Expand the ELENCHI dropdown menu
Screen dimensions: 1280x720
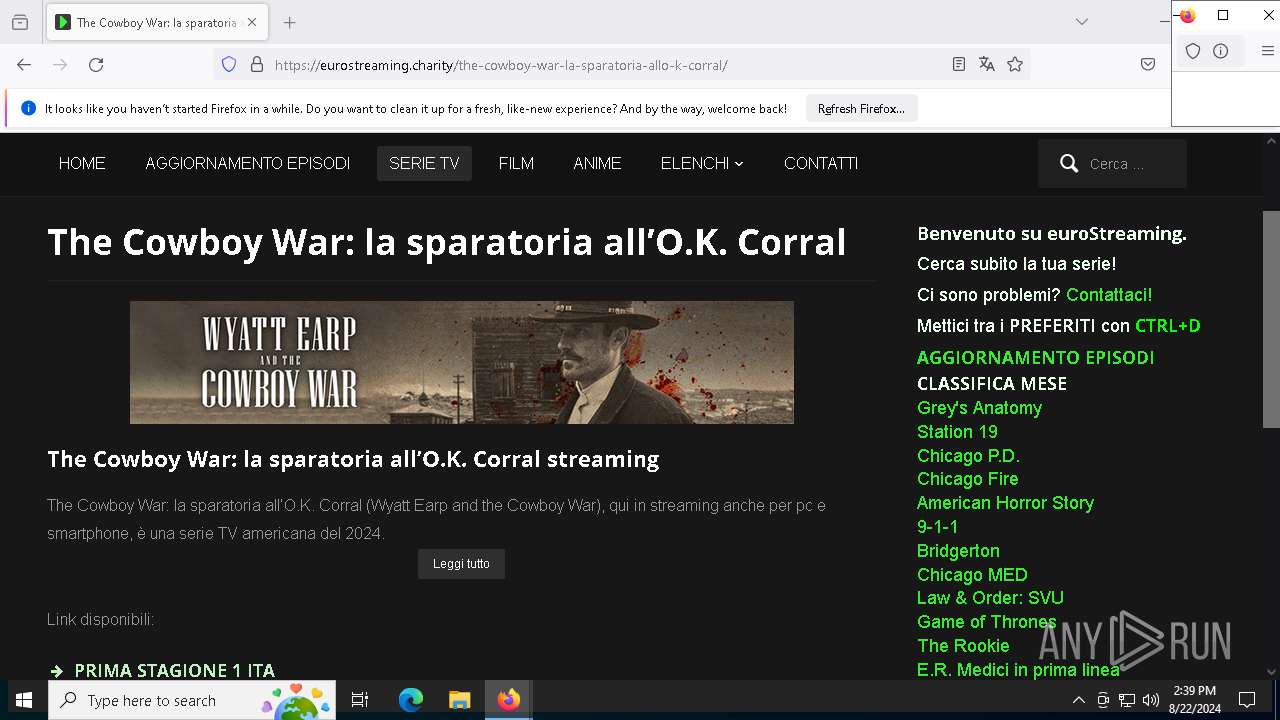(x=702, y=164)
